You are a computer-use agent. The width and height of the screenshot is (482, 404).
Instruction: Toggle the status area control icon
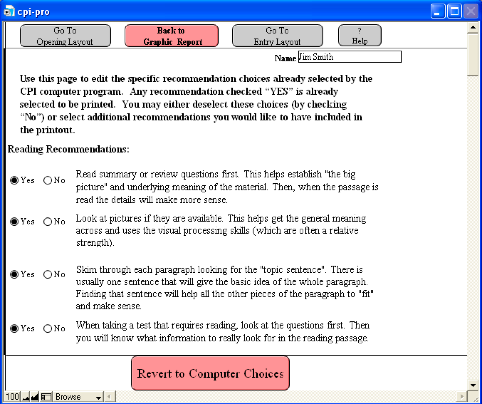pos(46,397)
